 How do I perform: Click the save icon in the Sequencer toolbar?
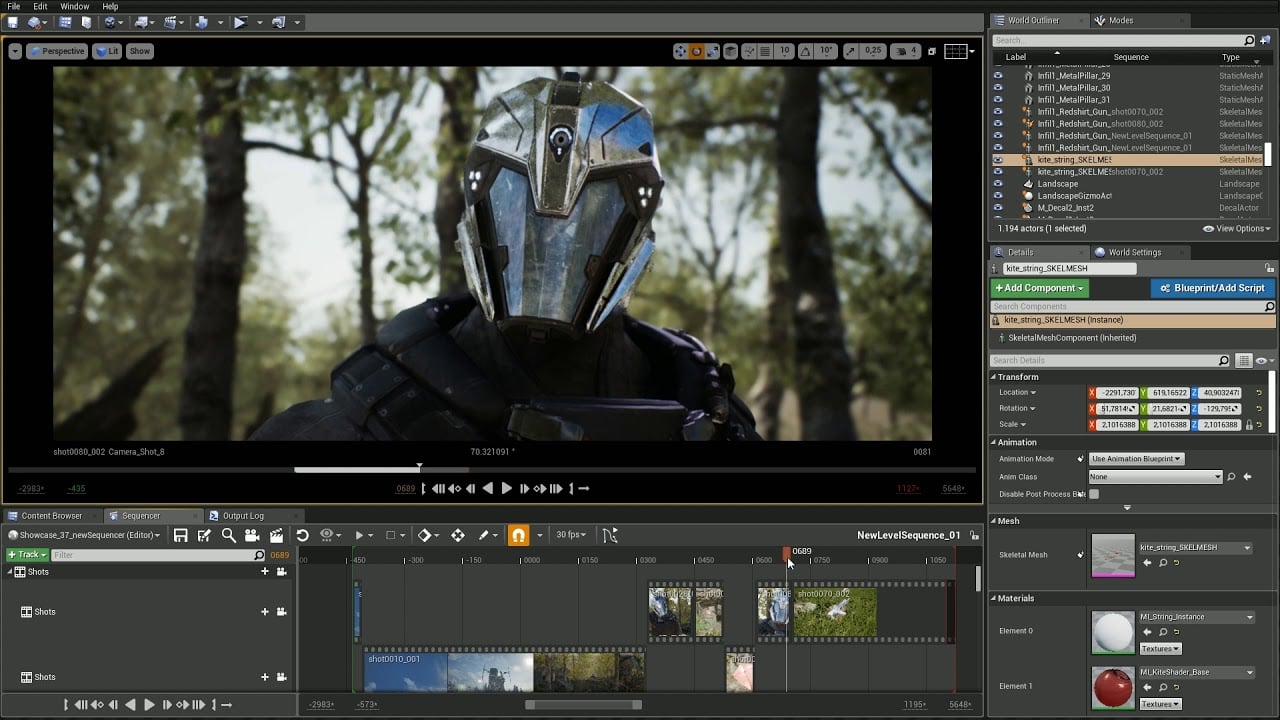pos(182,535)
